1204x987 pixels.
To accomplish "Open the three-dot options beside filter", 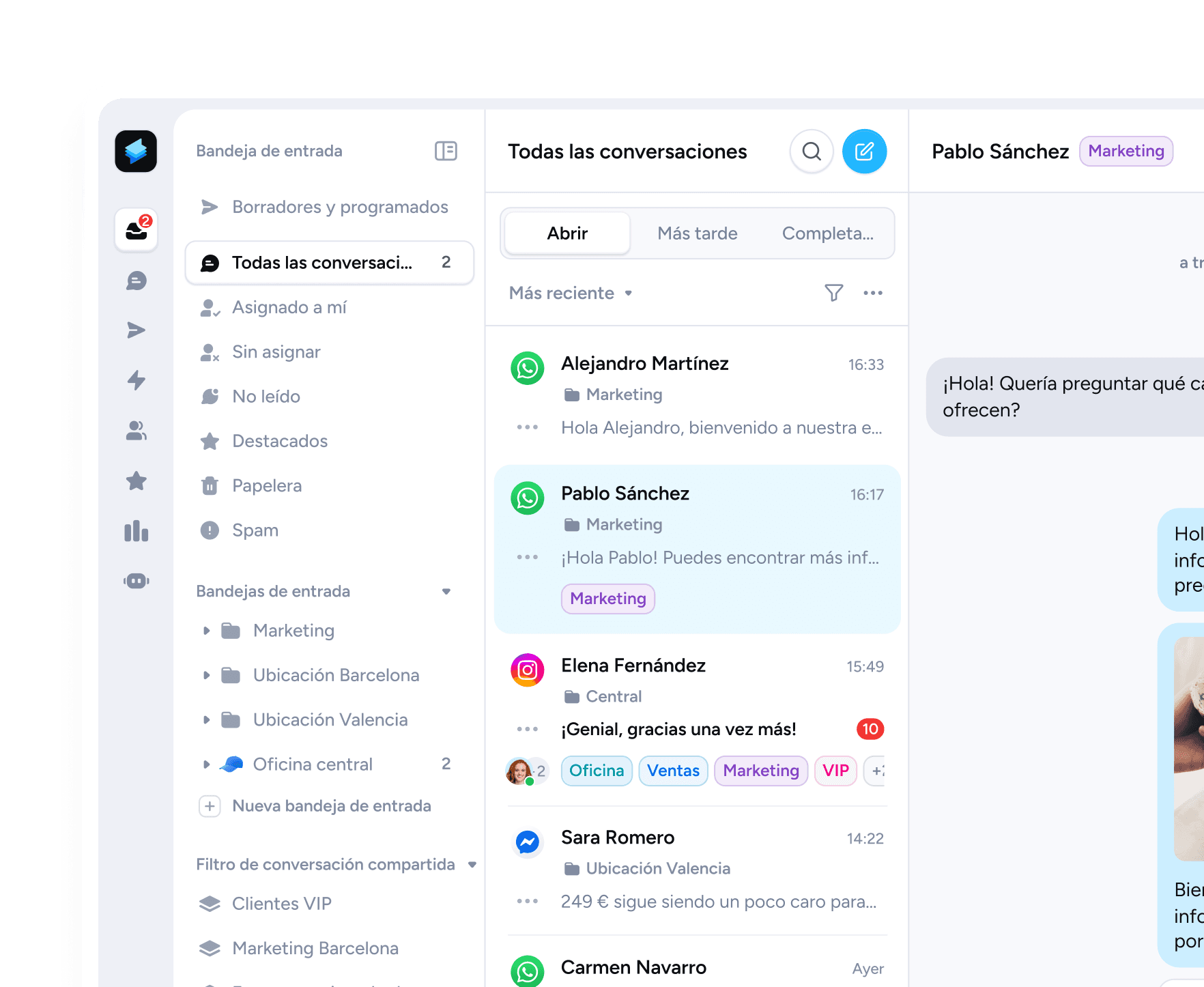I will [x=873, y=293].
